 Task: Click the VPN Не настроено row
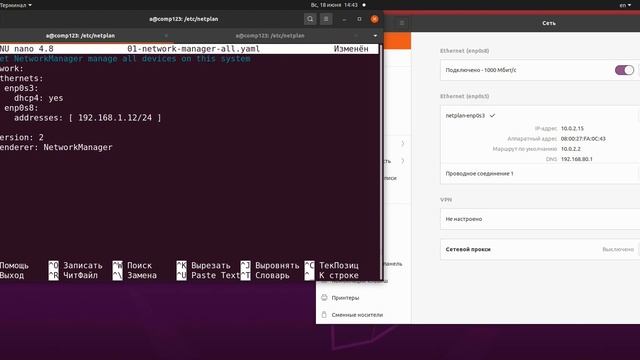(x=540, y=219)
